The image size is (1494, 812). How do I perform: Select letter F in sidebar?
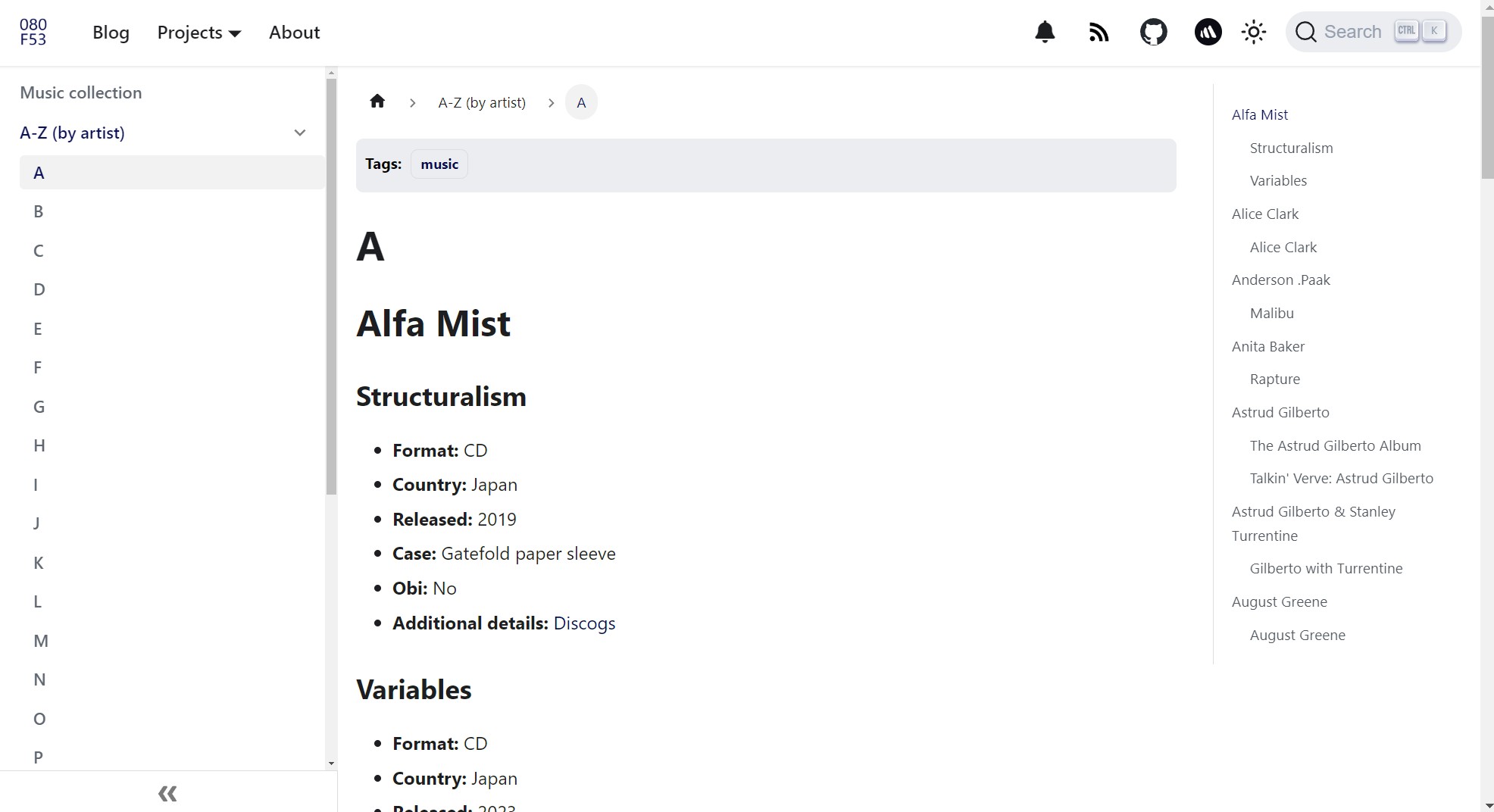(x=172, y=367)
